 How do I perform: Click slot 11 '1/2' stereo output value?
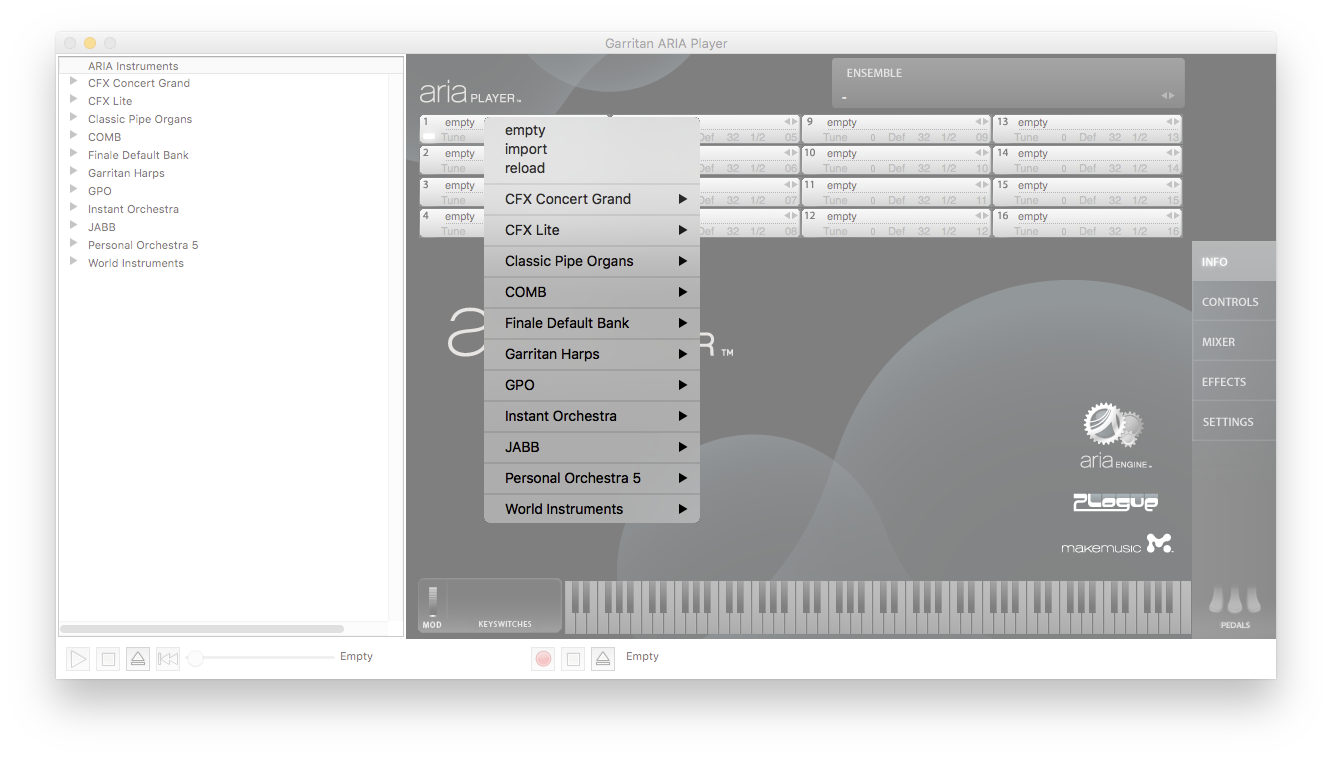(x=948, y=200)
